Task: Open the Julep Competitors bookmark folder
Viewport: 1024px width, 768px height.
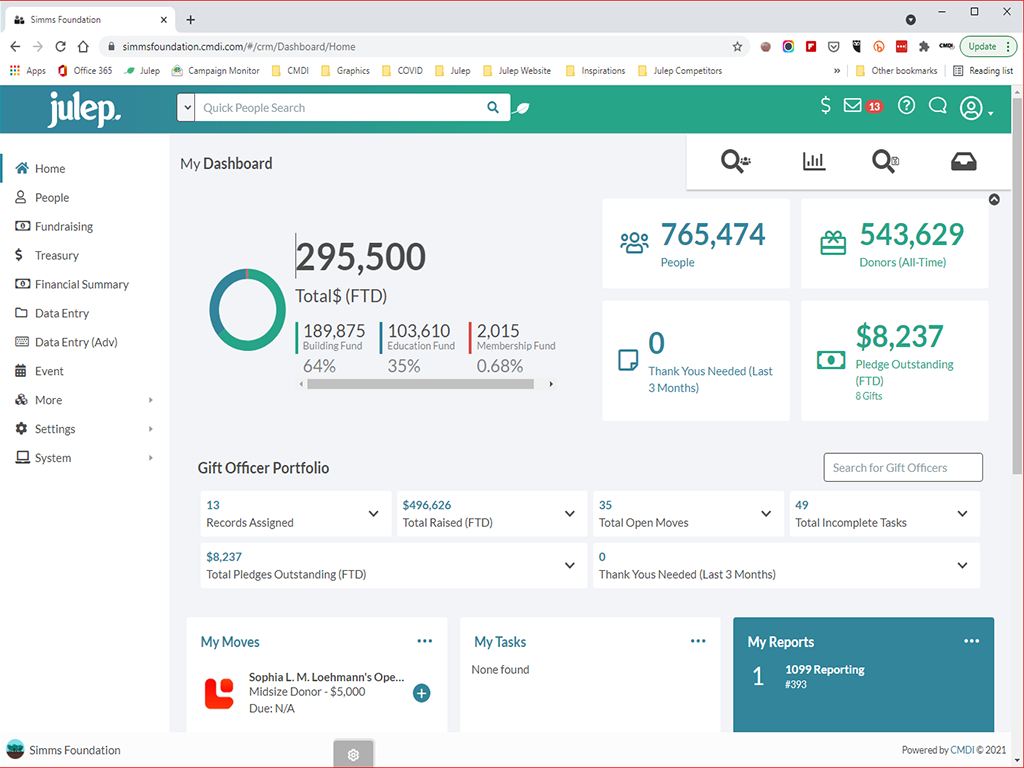Action: [680, 71]
